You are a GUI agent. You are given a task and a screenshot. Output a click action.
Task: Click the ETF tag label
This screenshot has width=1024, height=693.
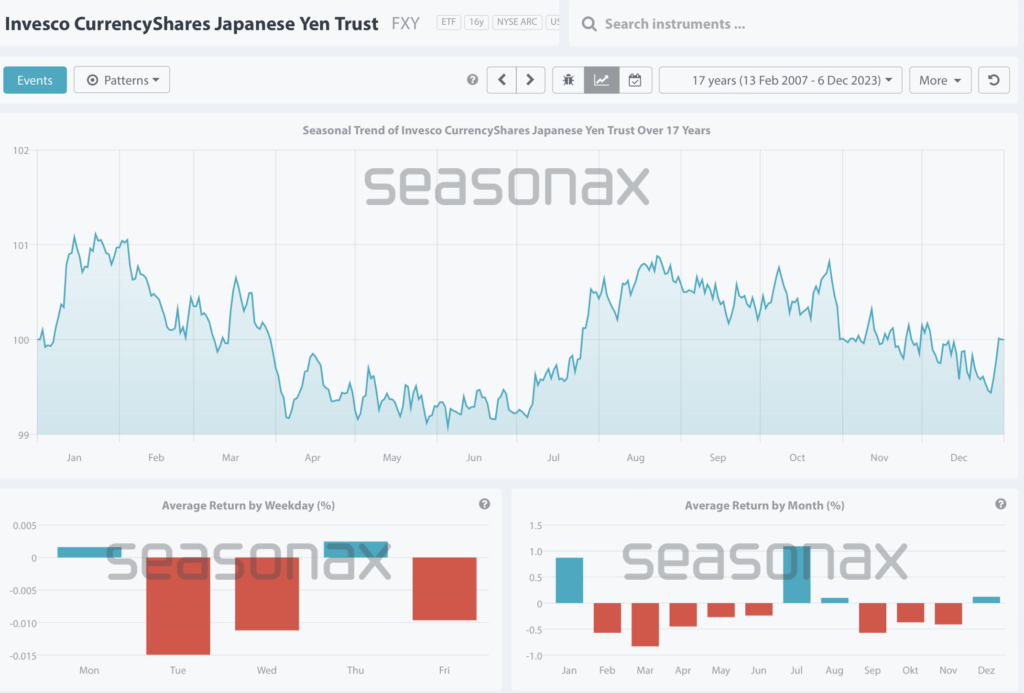pyautogui.click(x=448, y=22)
